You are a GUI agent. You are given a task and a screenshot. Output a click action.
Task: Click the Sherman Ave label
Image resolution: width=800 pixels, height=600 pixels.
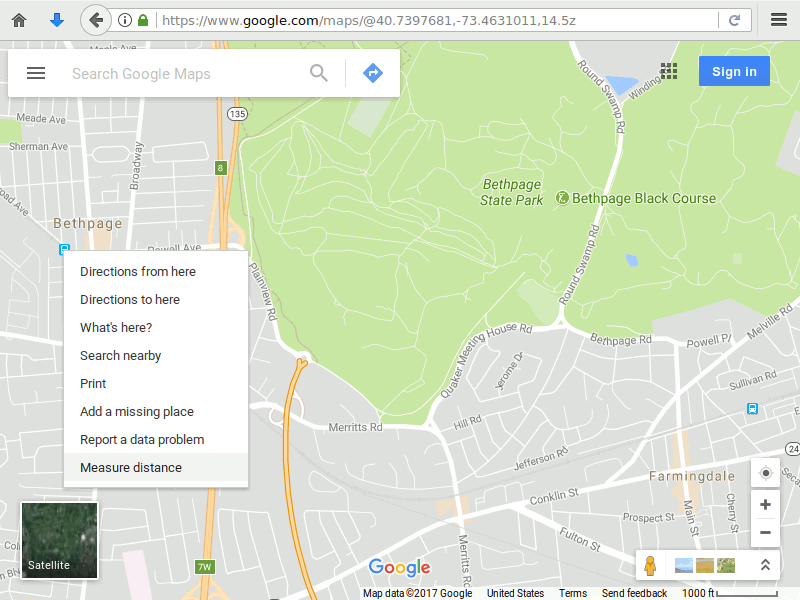tap(38, 146)
